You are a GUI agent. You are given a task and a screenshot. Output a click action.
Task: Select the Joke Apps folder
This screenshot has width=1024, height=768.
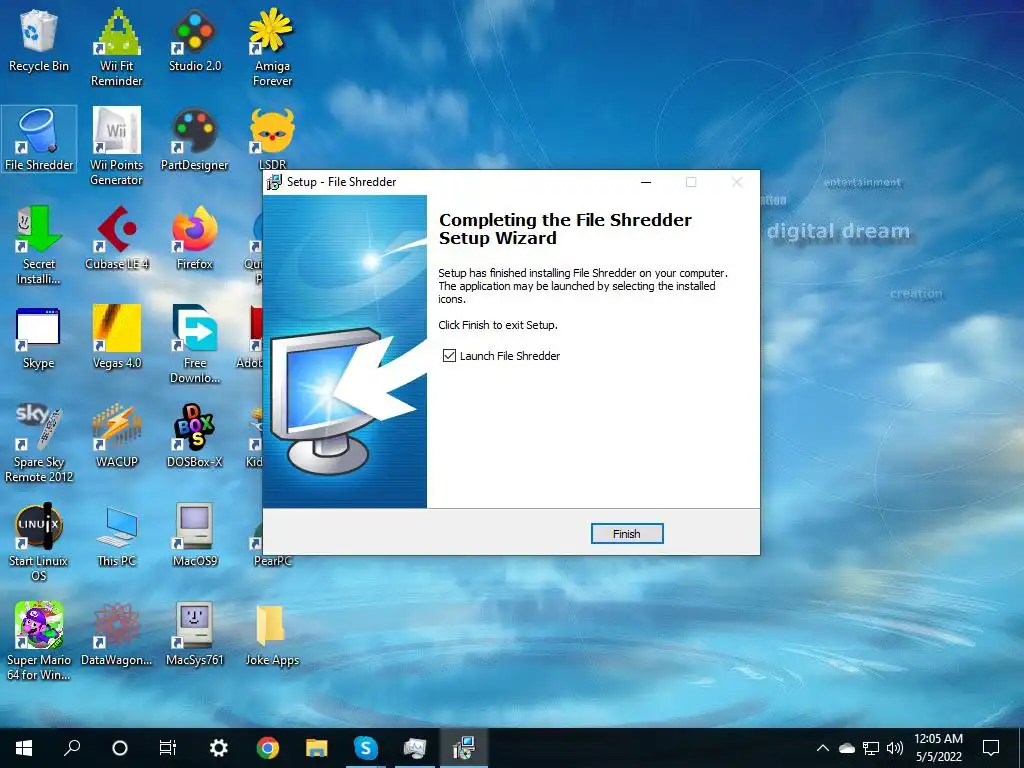(x=272, y=634)
